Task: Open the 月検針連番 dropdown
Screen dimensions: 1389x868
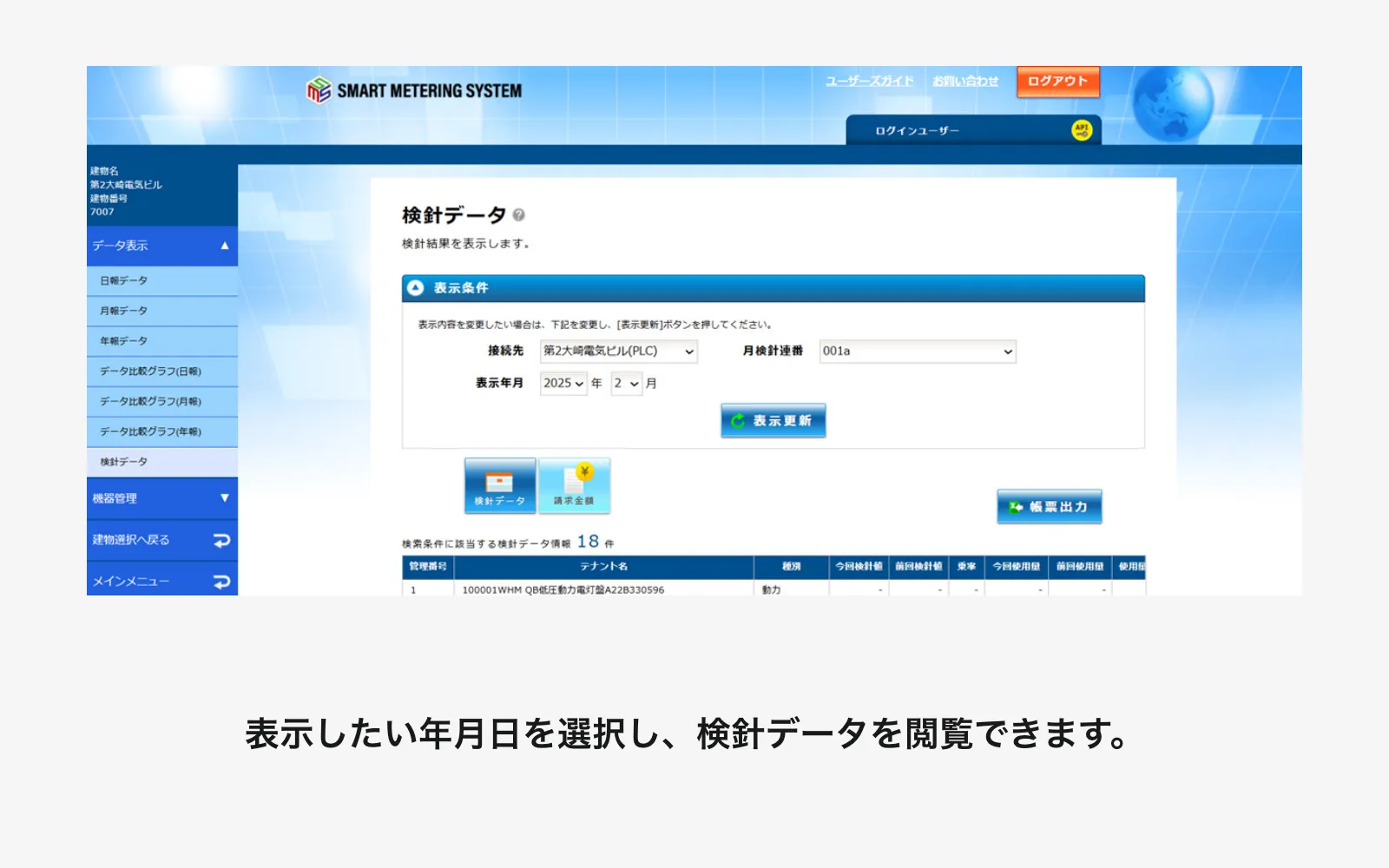Action: tap(917, 352)
